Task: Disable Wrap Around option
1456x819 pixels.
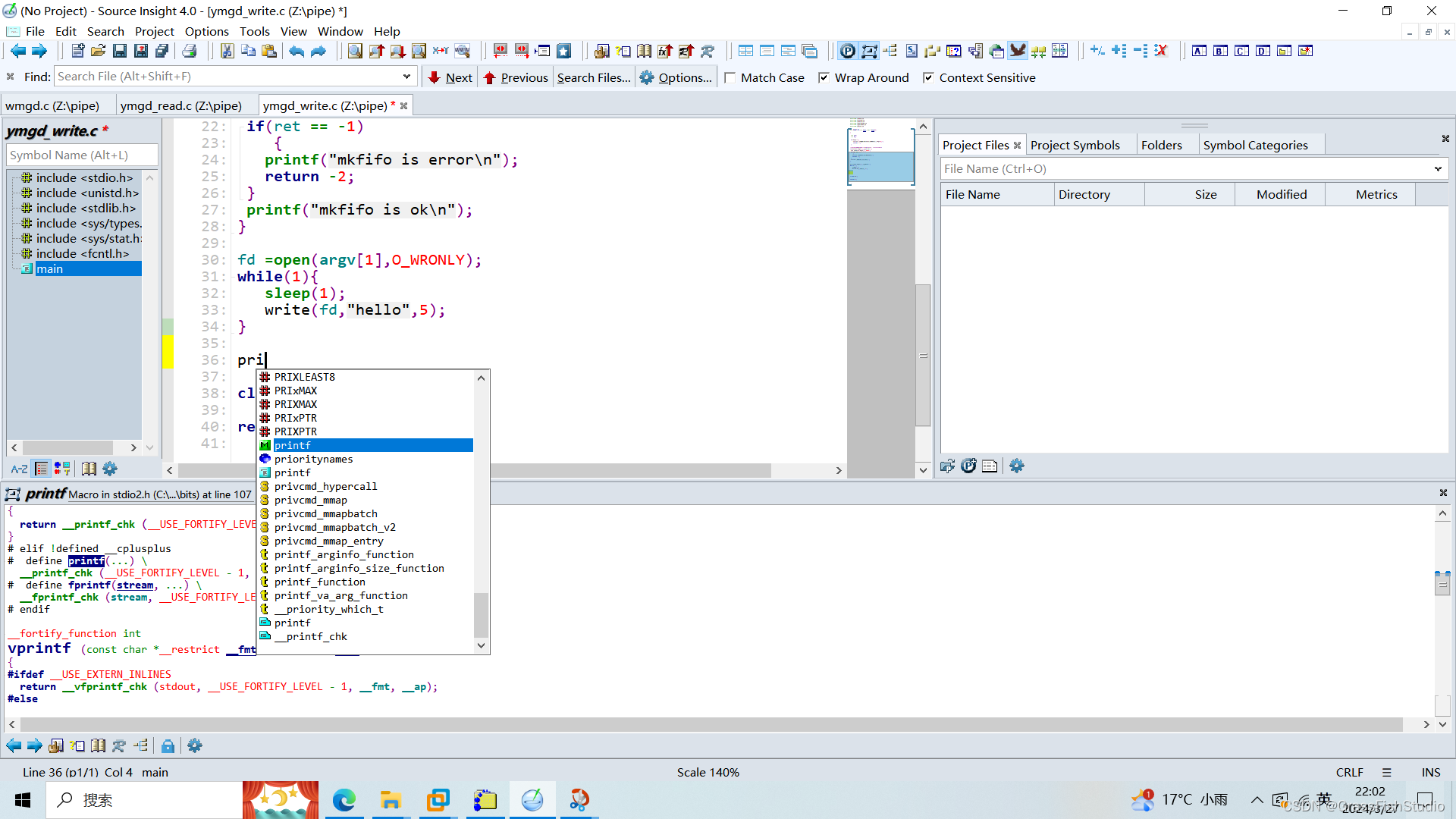Action: click(x=824, y=77)
